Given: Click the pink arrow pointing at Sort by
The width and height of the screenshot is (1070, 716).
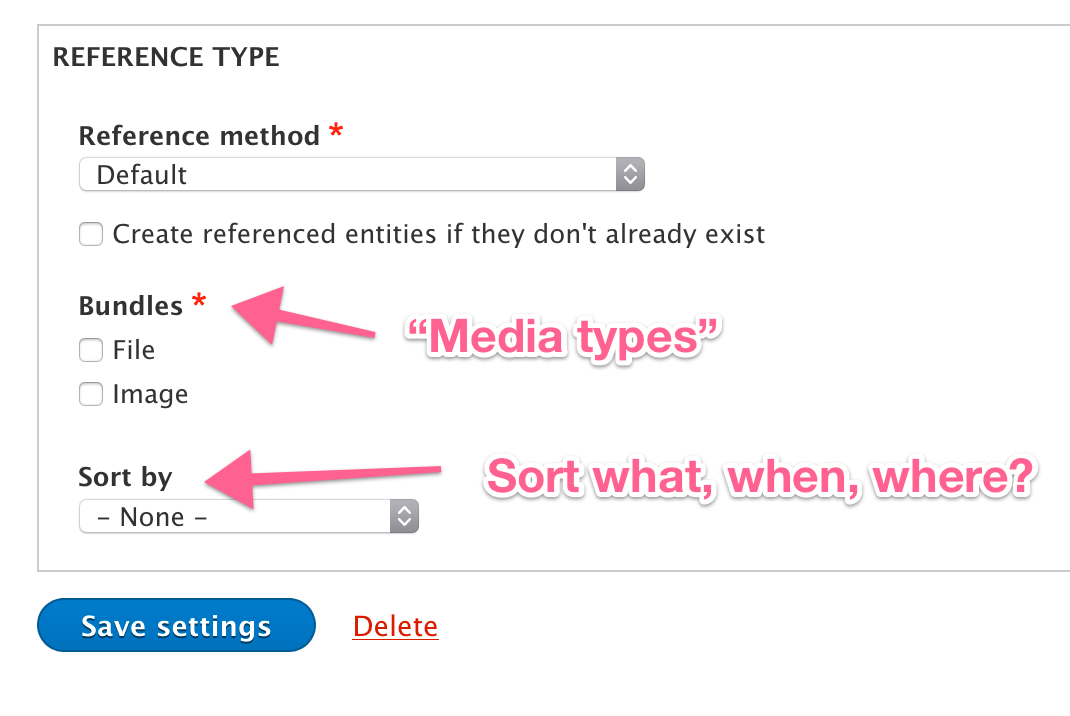Looking at the screenshot, I should click(x=323, y=478).
